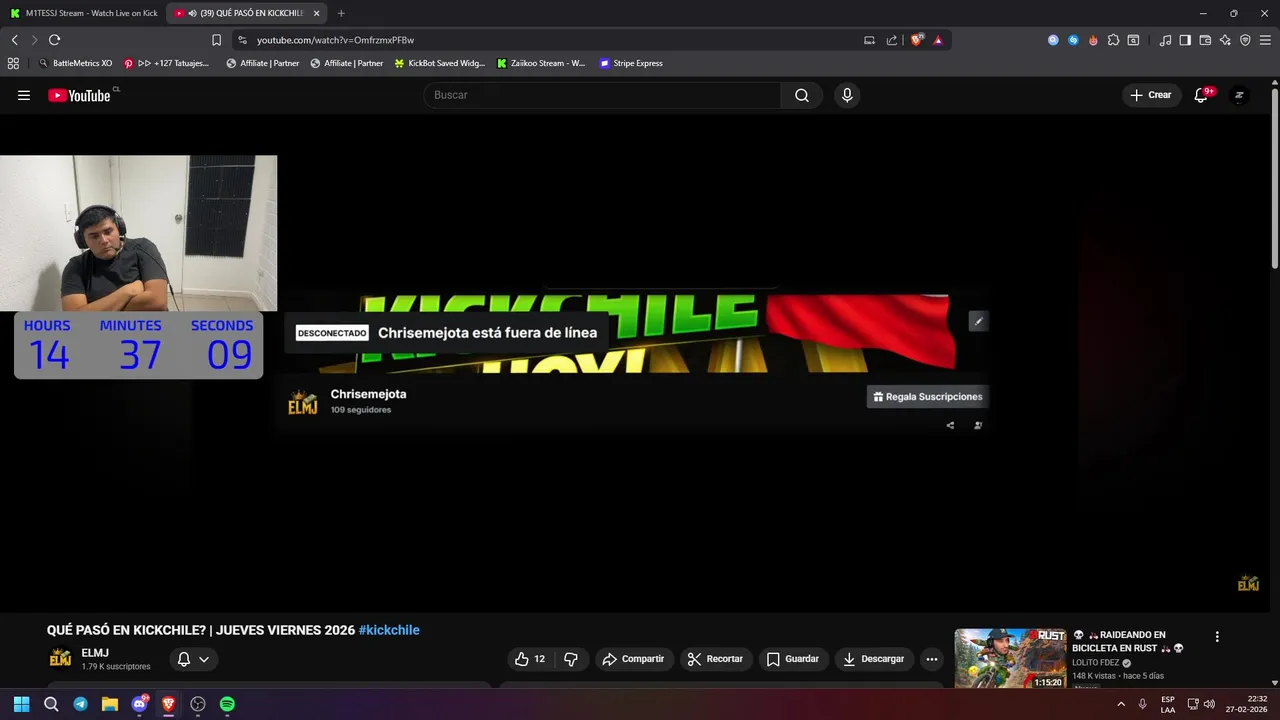Click the YouTube search magnifier button
Image resolution: width=1280 pixels, height=720 pixels.
coord(802,95)
